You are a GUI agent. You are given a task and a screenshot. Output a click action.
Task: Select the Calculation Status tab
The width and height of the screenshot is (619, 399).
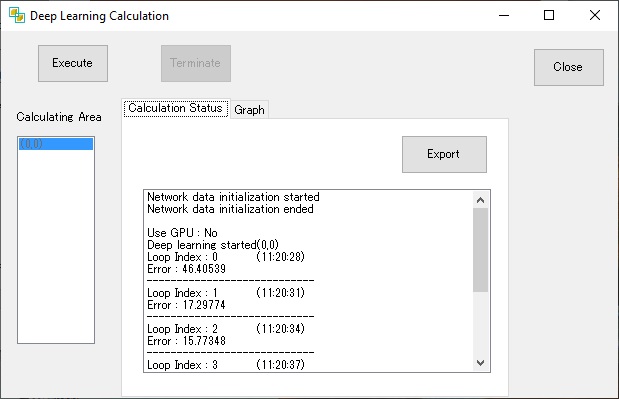176,108
